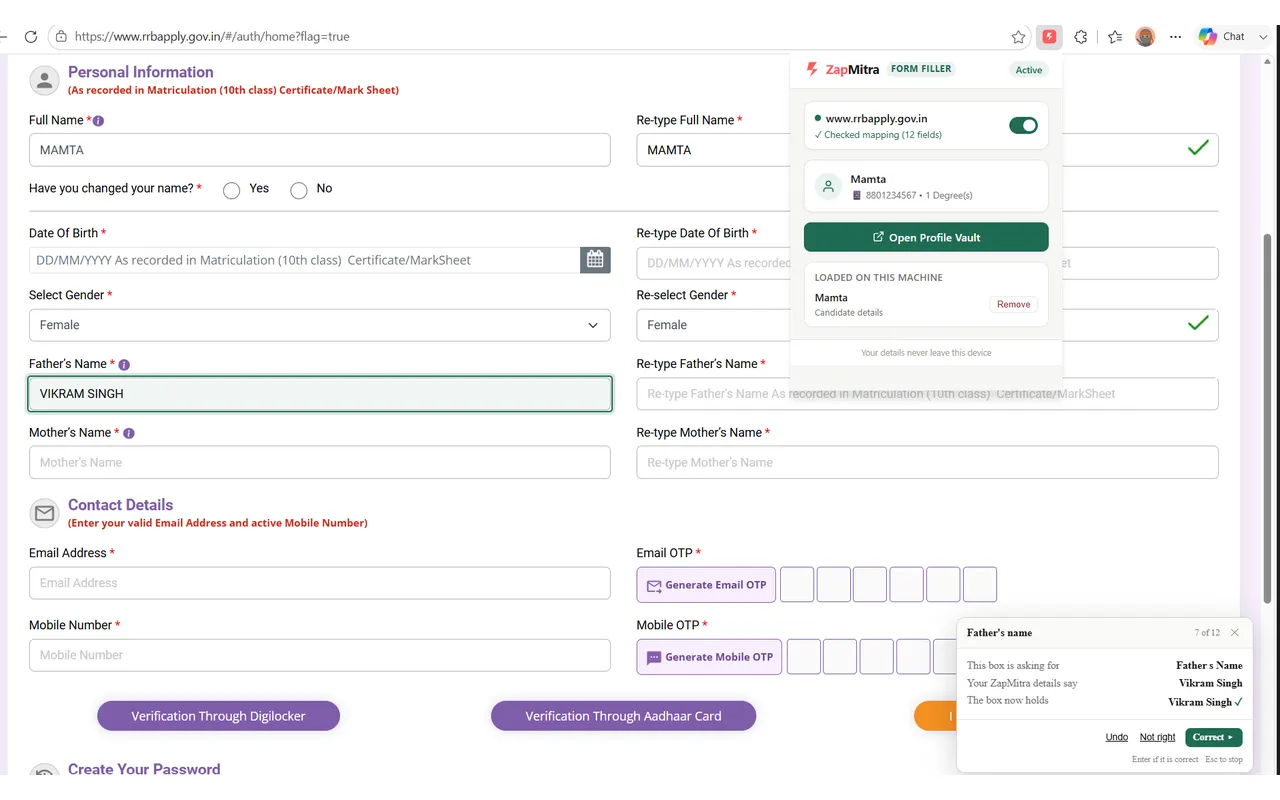This screenshot has width=1280, height=800.
Task: Click the Email Address input field
Action: (320, 583)
